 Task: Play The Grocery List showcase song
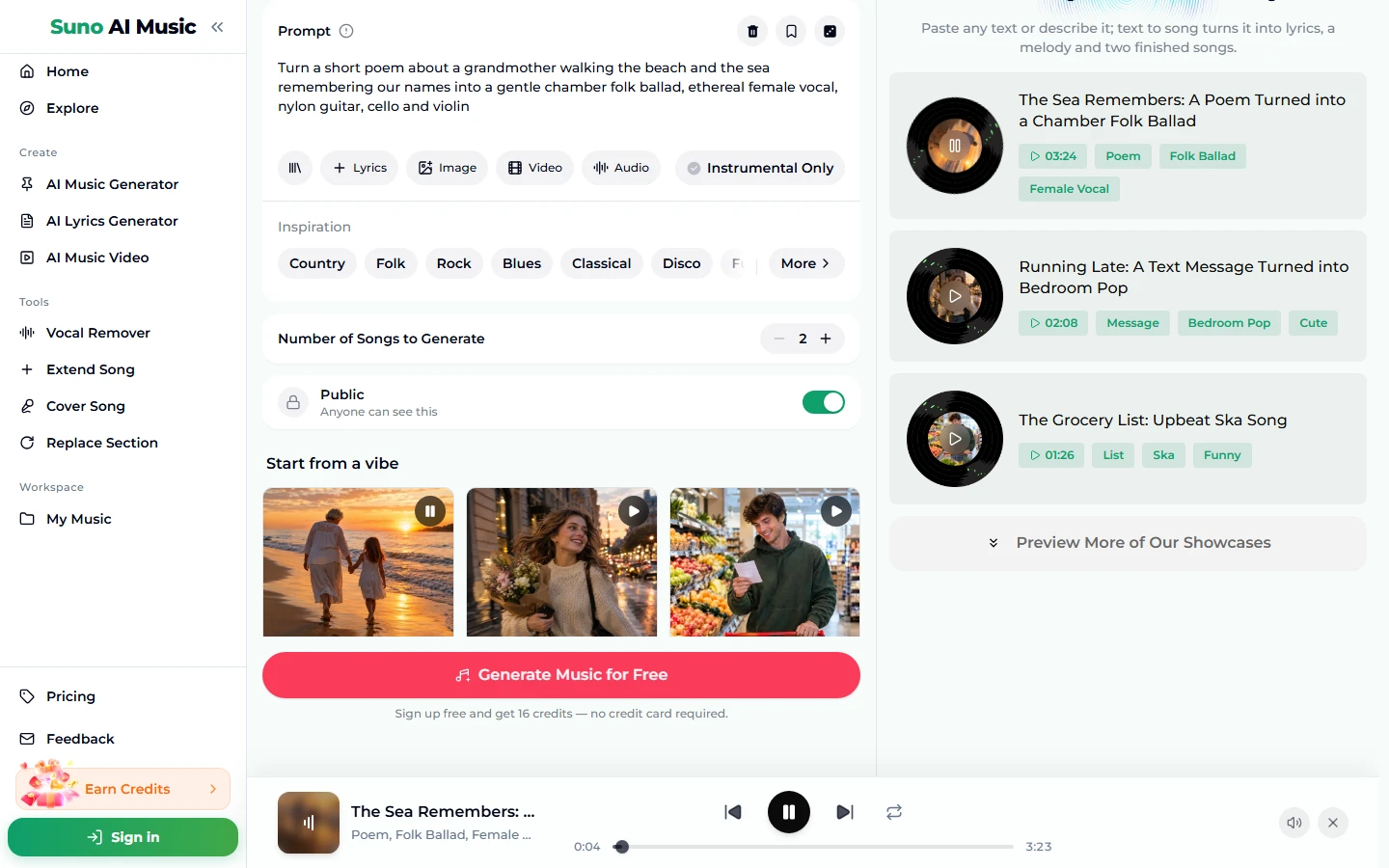tap(955, 439)
